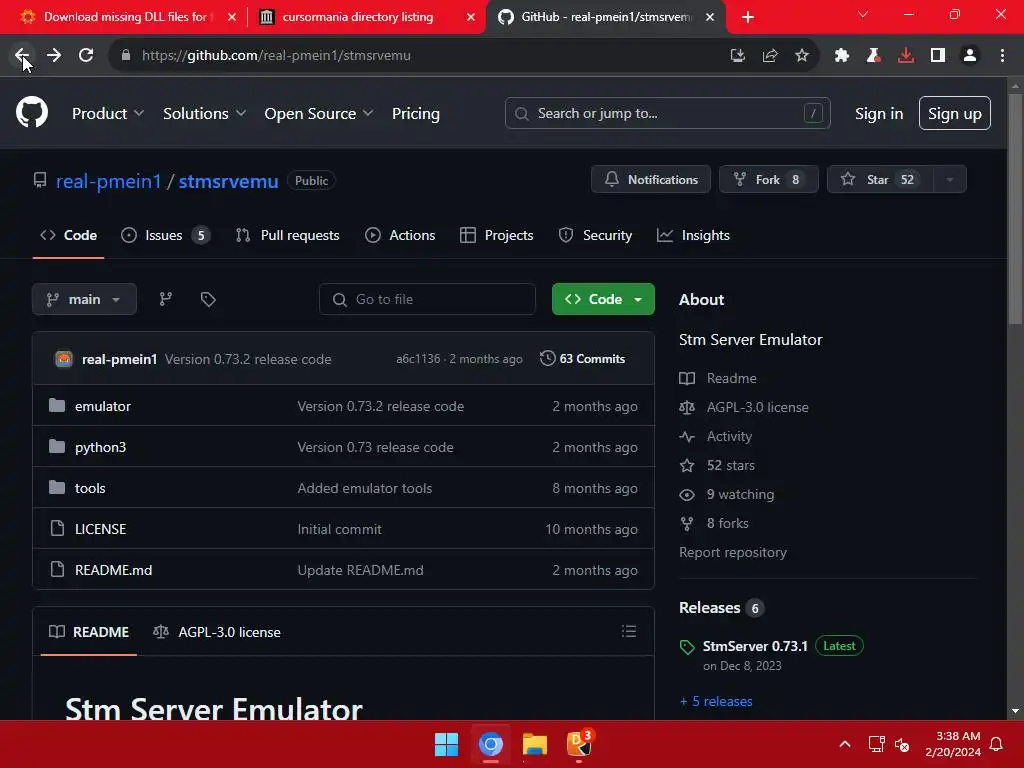Viewport: 1024px width, 768px height.
Task: Click the muted volume tray icon
Action: coord(902,744)
